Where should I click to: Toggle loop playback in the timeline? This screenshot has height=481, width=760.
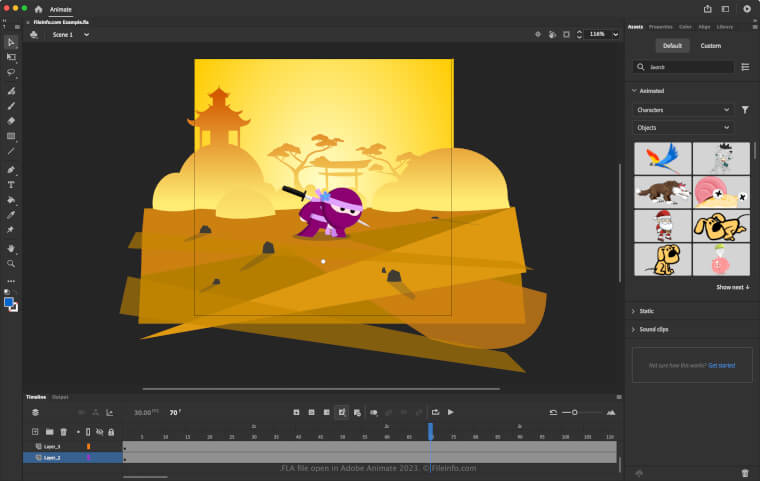[x=436, y=412]
